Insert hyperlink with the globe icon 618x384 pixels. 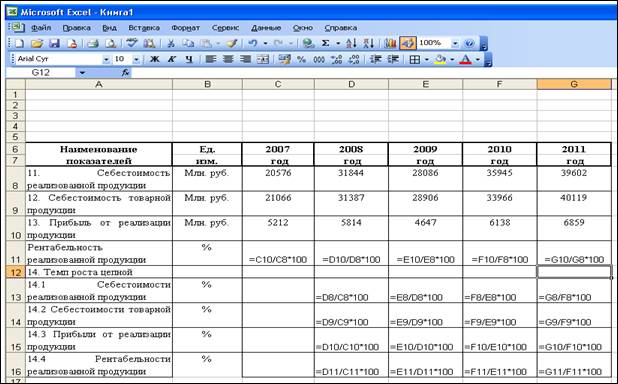[308, 43]
